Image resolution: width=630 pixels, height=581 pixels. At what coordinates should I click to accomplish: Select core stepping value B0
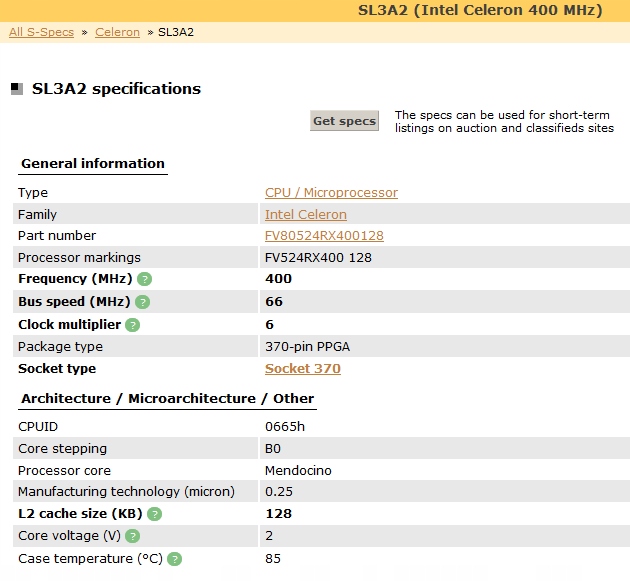[x=273, y=449]
